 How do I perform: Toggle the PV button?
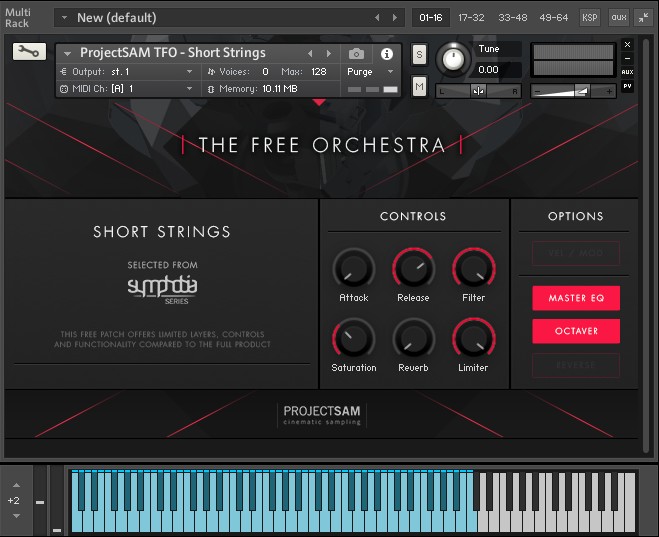(x=627, y=86)
